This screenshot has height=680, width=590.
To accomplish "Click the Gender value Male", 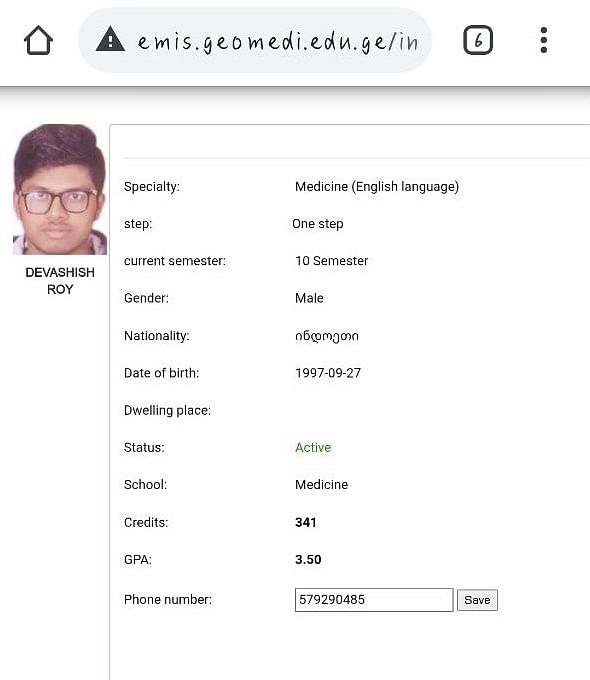I will (x=309, y=298).
